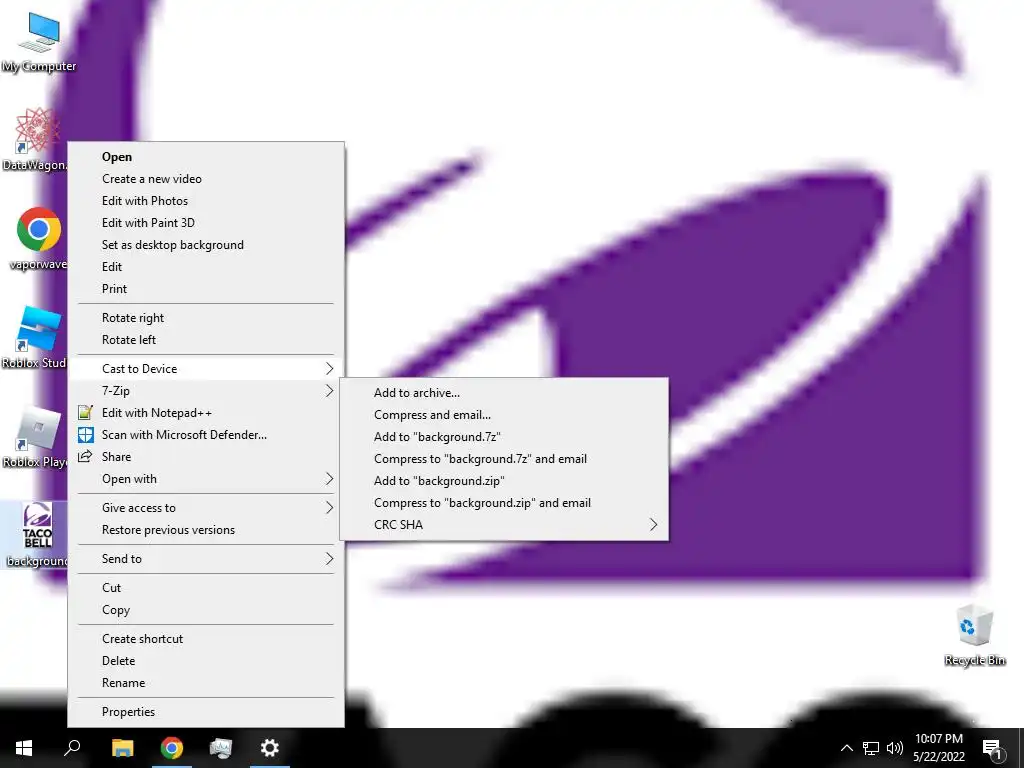Image resolution: width=1024 pixels, height=768 pixels.
Task: Open File Explorer from the taskbar
Action: [122, 748]
